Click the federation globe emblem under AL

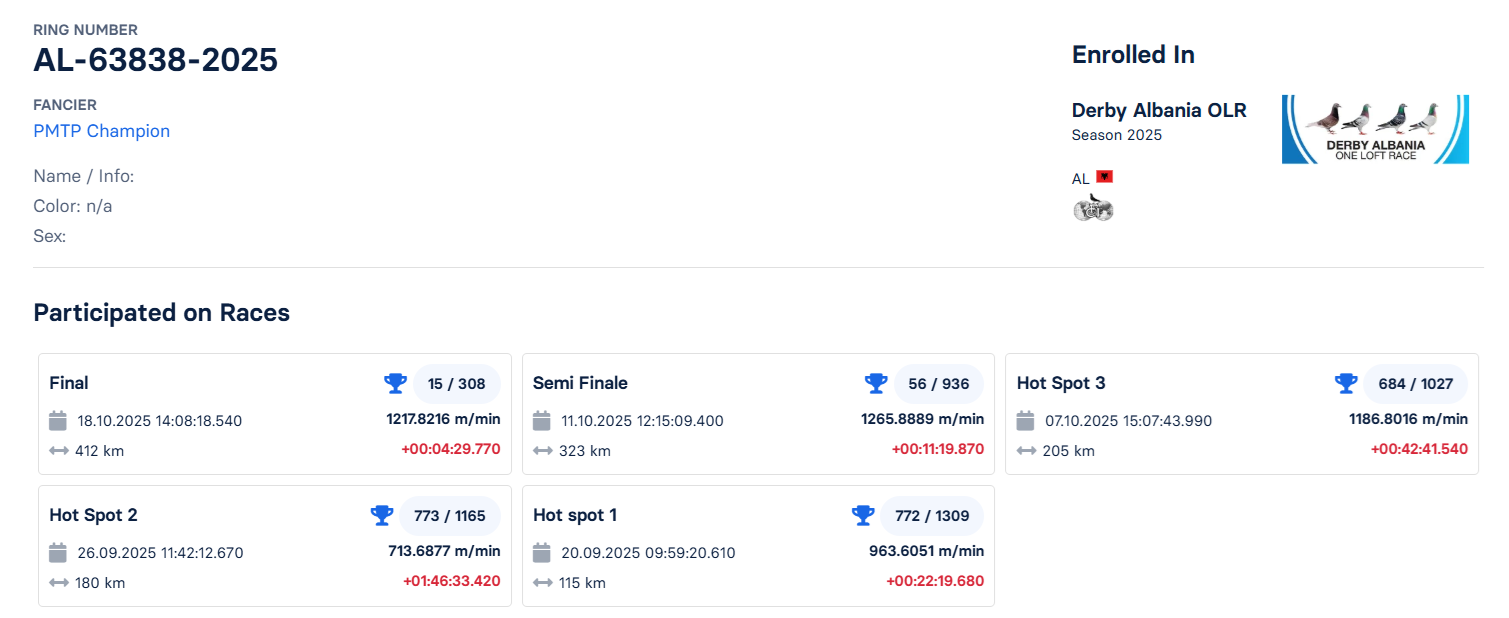click(x=1092, y=208)
